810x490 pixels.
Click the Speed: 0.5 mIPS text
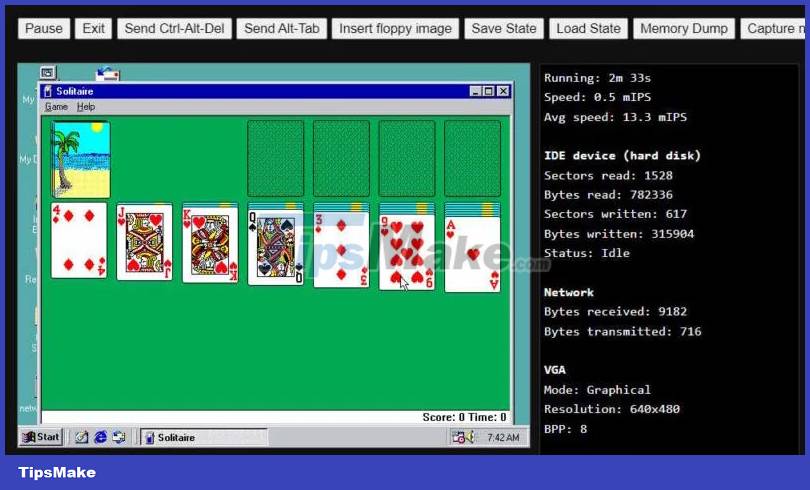tap(597, 98)
